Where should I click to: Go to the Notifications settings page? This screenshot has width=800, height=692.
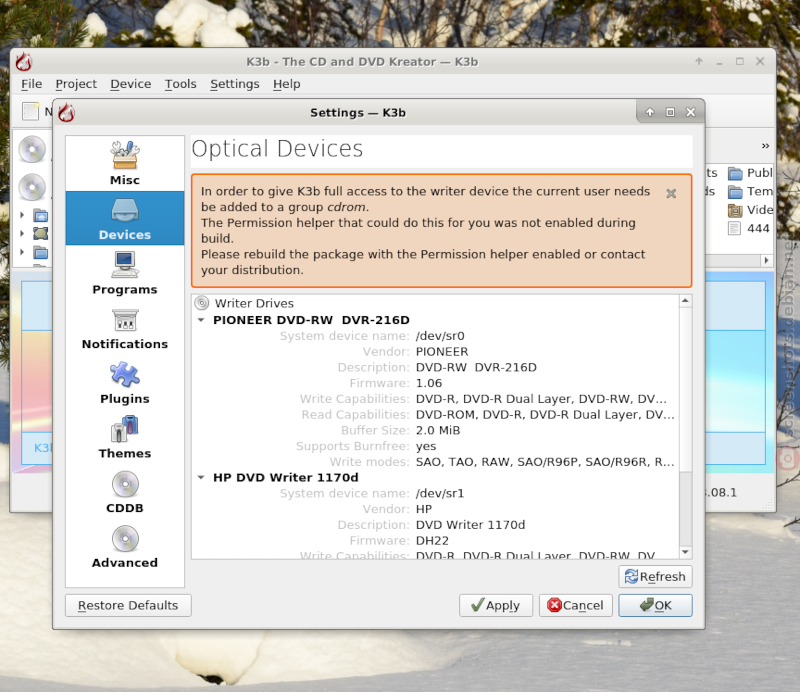[125, 328]
